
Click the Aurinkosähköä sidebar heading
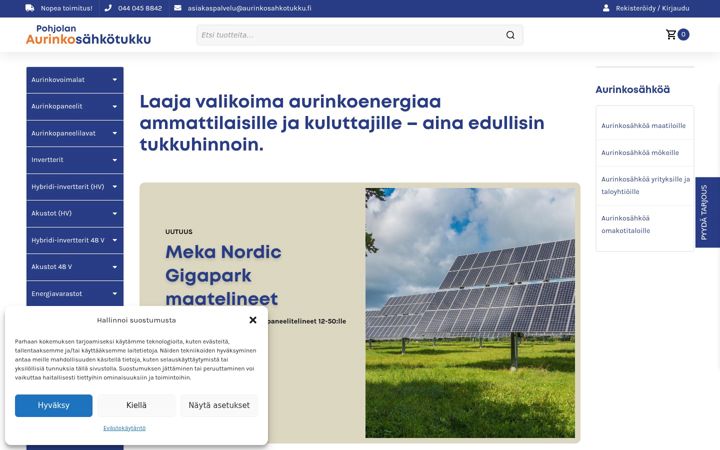point(632,90)
